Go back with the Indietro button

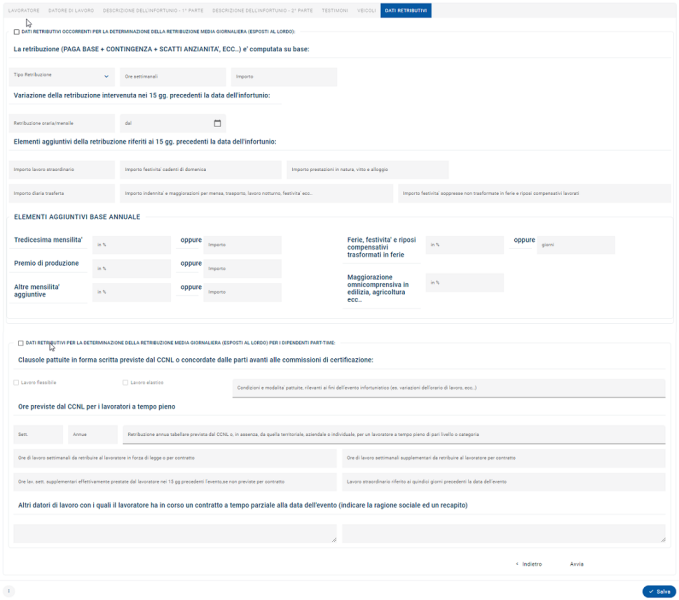[x=529, y=564]
